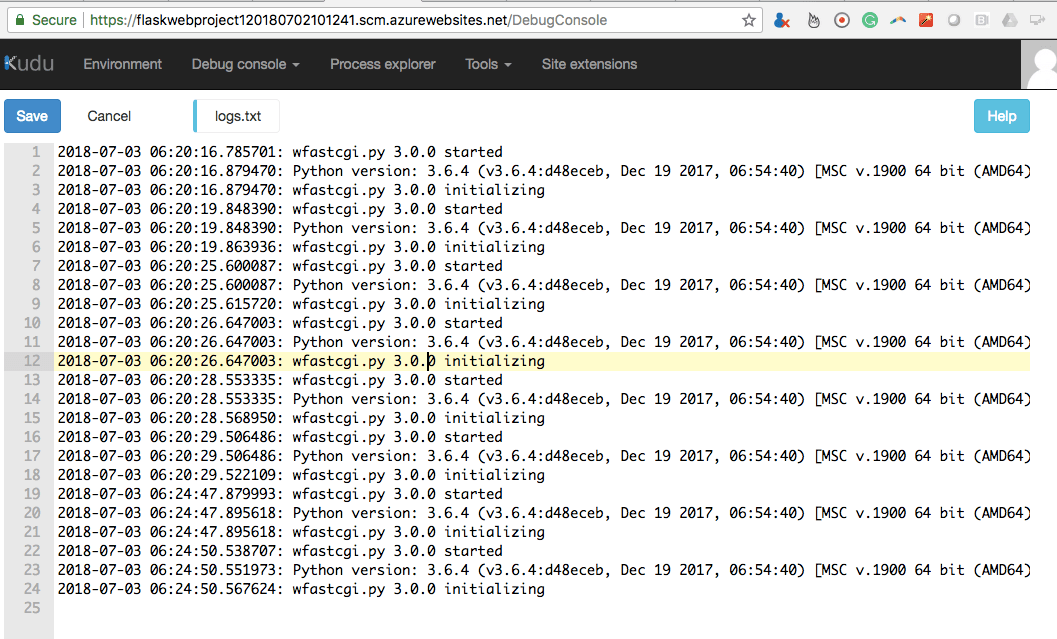Open the Help panel
1057x639 pixels.
point(1001,115)
